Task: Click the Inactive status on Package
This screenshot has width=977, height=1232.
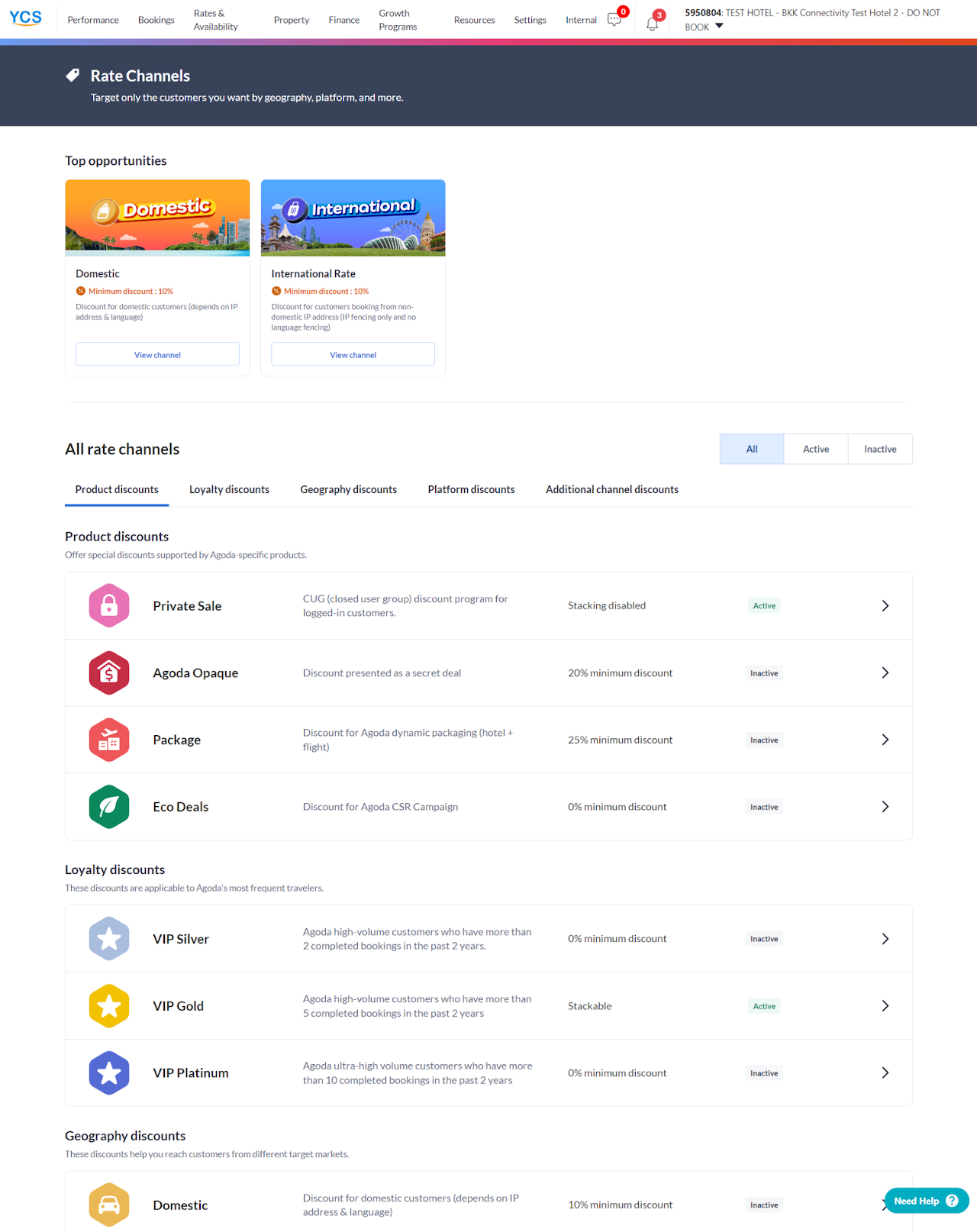Action: [x=764, y=740]
